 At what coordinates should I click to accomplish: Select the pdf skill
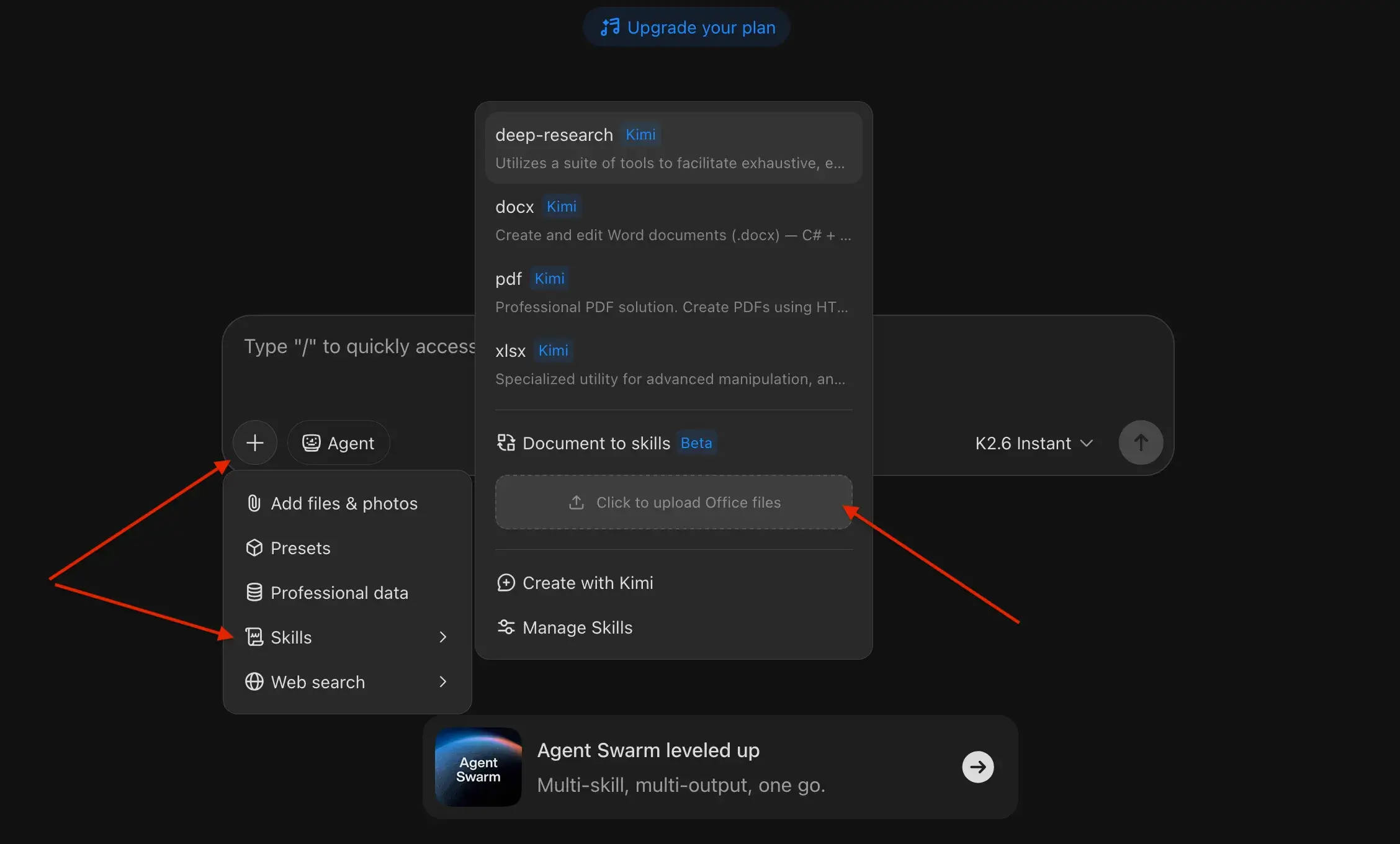tap(673, 292)
